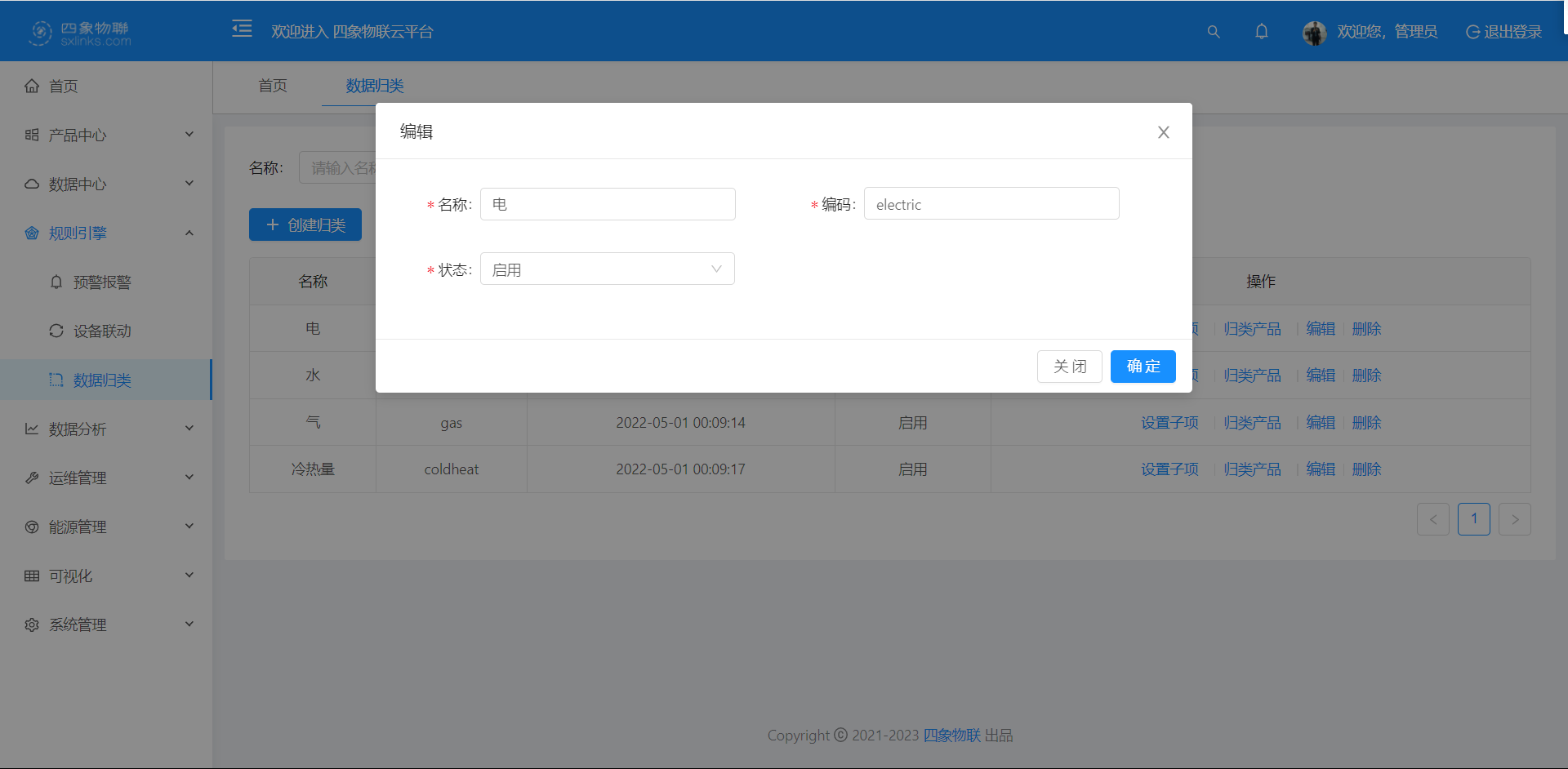
Task: Click the 编码 input field containing electric
Action: [x=991, y=204]
